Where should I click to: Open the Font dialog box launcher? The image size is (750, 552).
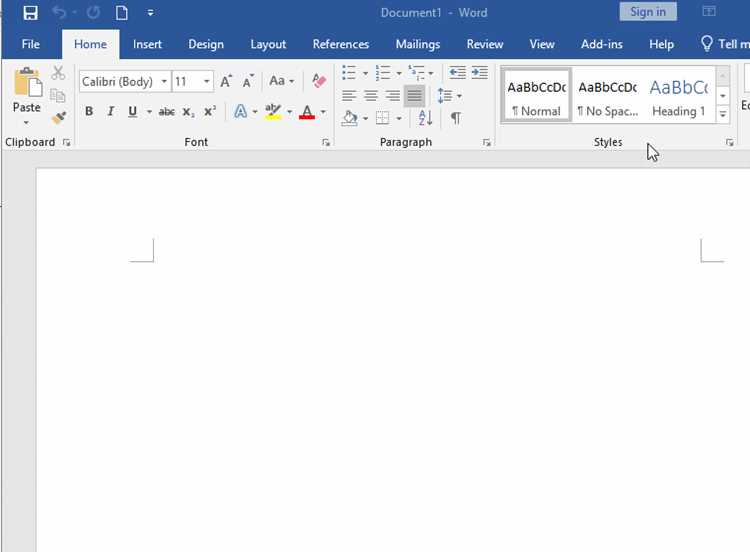pos(326,143)
